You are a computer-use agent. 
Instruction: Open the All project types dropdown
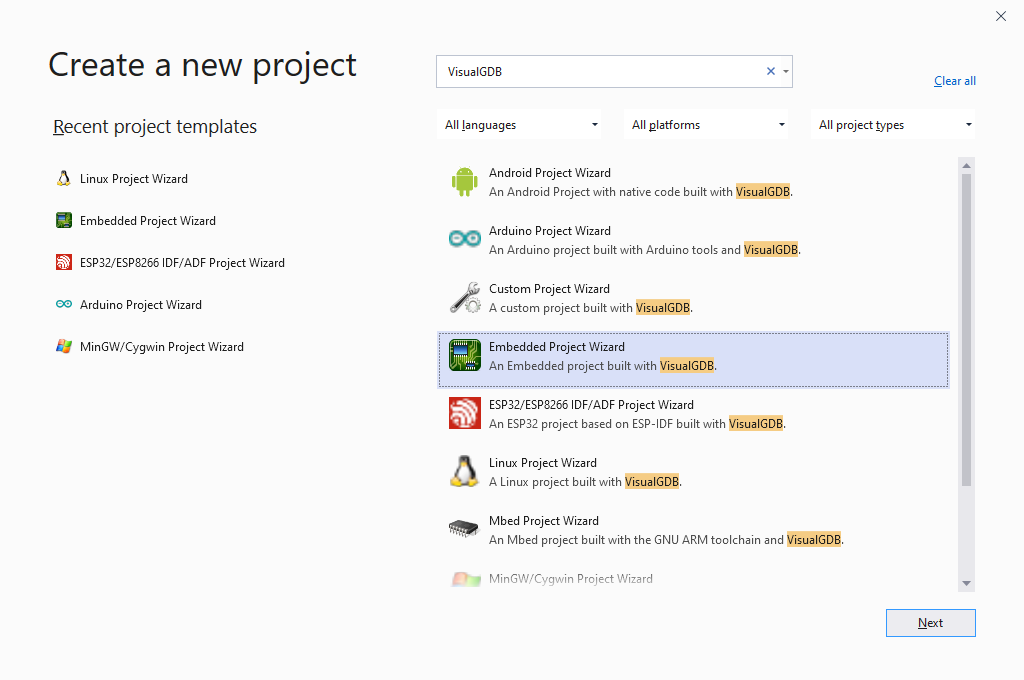[x=894, y=125]
